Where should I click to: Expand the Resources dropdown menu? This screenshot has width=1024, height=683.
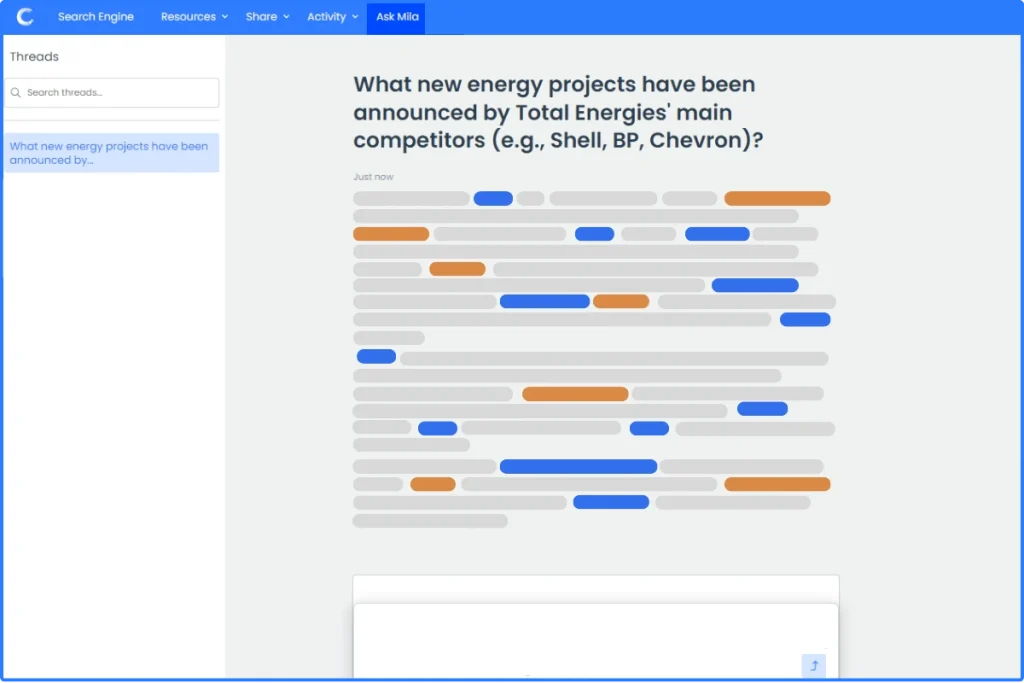tap(194, 17)
